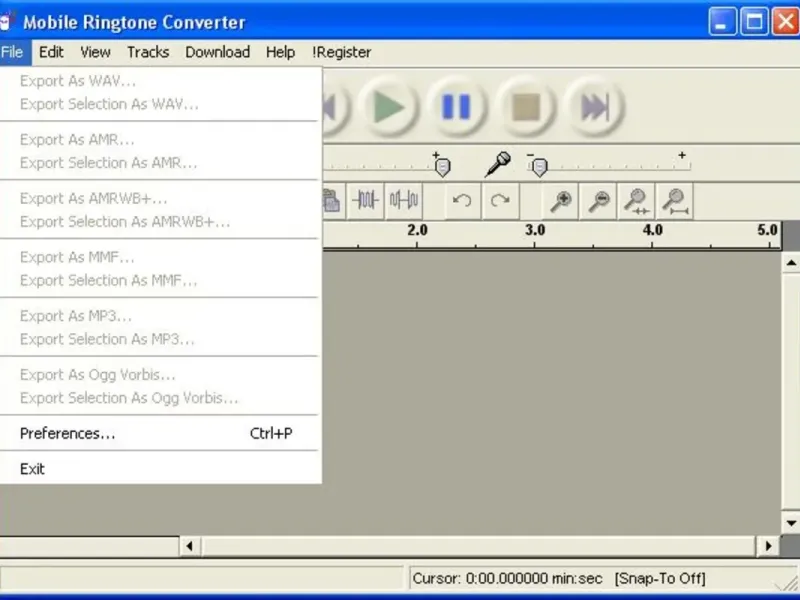Click Export Selection As AMR... entry

(160, 163)
